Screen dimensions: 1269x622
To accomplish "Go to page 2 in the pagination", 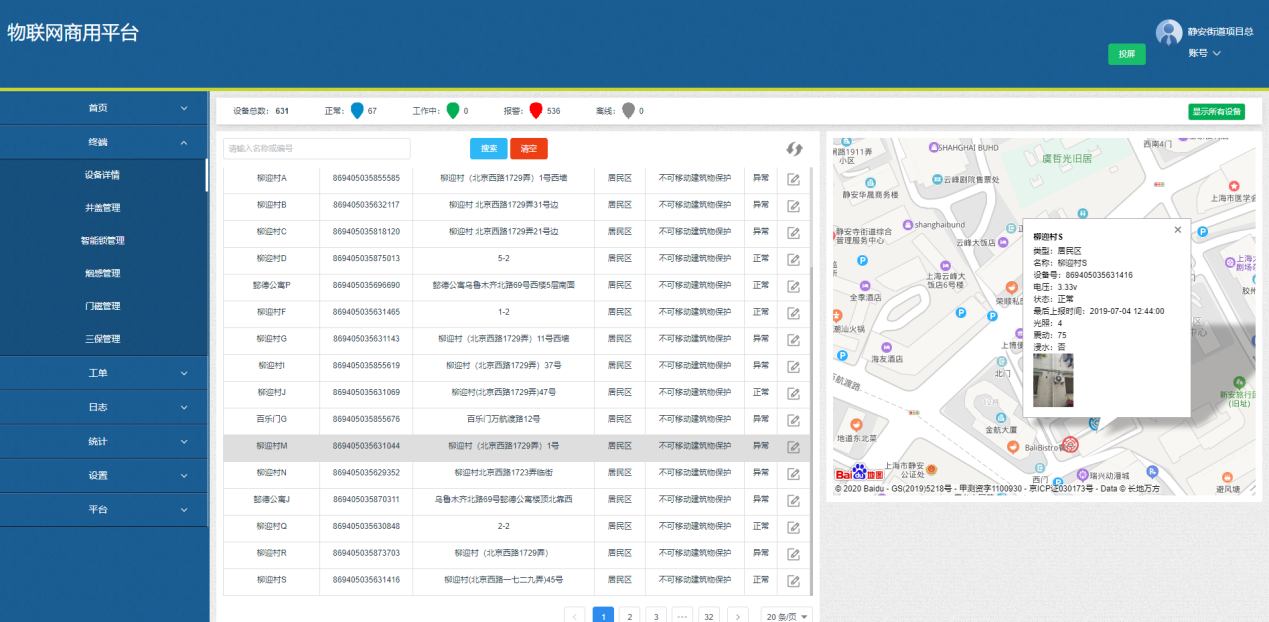I will tap(629, 616).
